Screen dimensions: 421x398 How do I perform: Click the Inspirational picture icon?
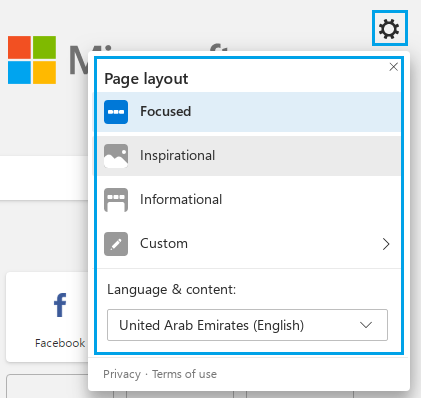coord(116,156)
